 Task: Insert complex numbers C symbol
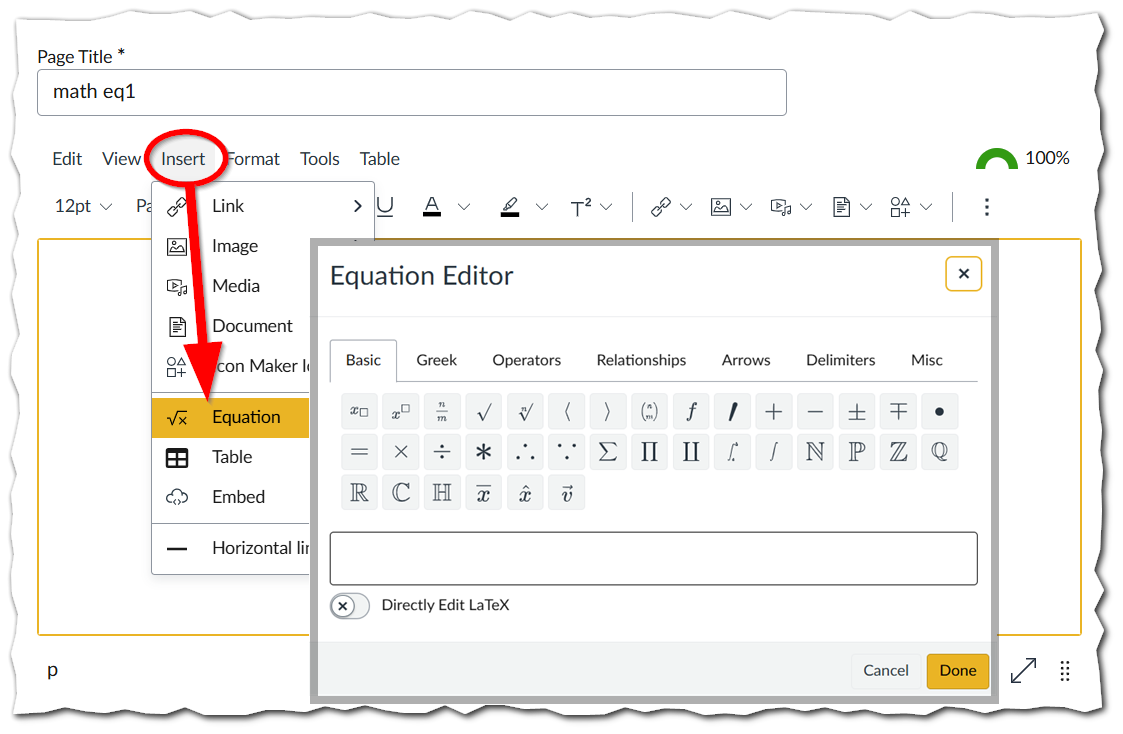pos(400,493)
